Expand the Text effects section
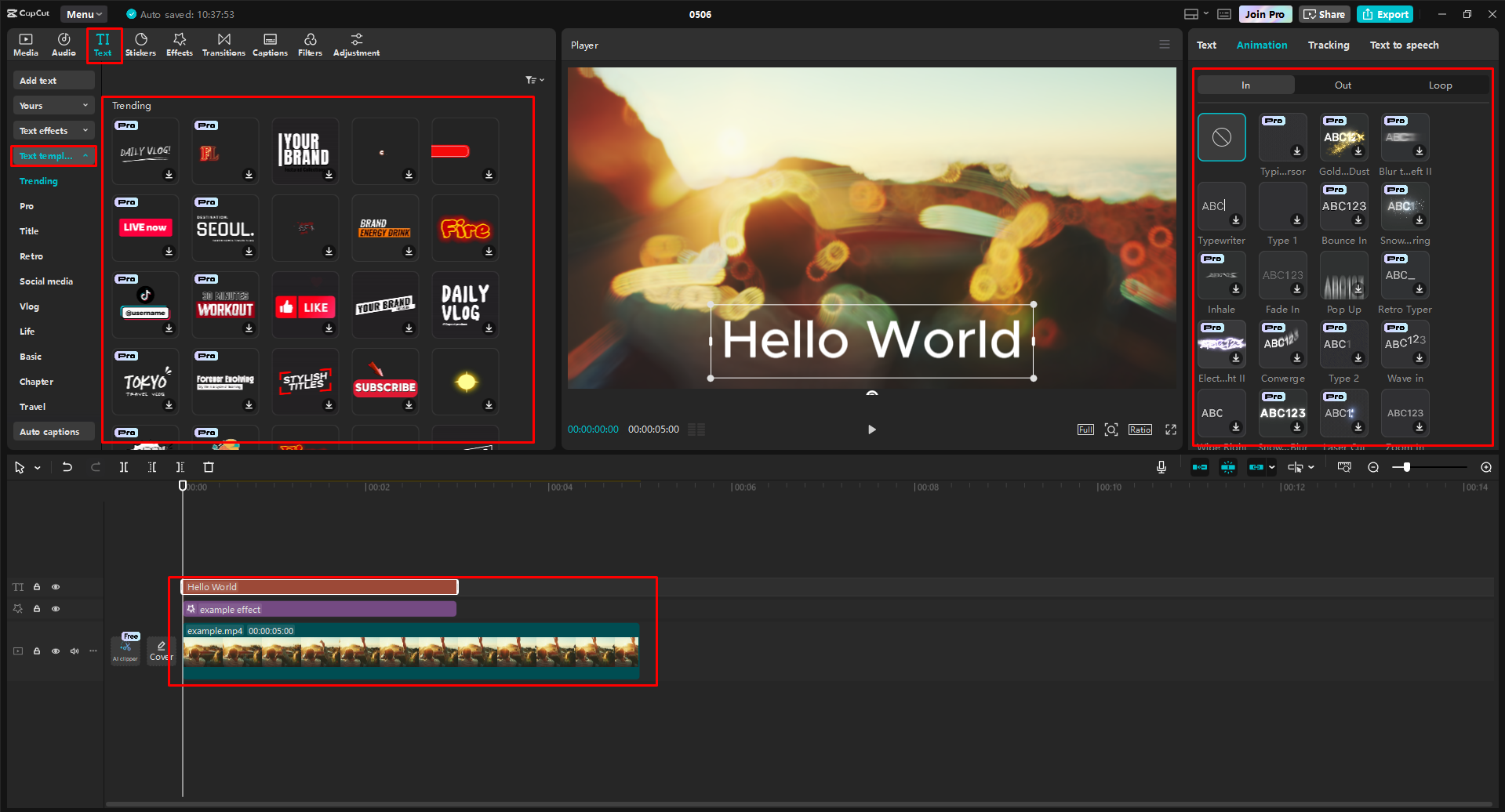This screenshot has width=1505, height=812. [x=53, y=131]
